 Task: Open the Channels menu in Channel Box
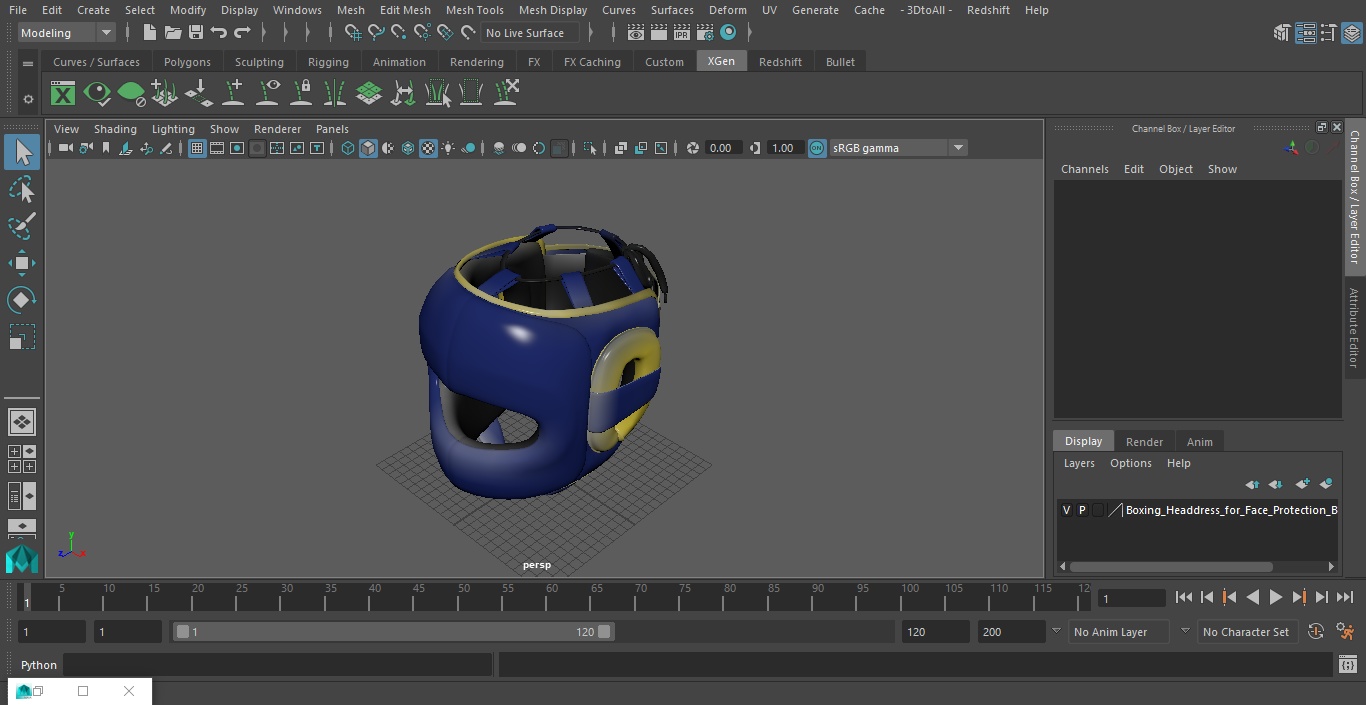coord(1084,169)
